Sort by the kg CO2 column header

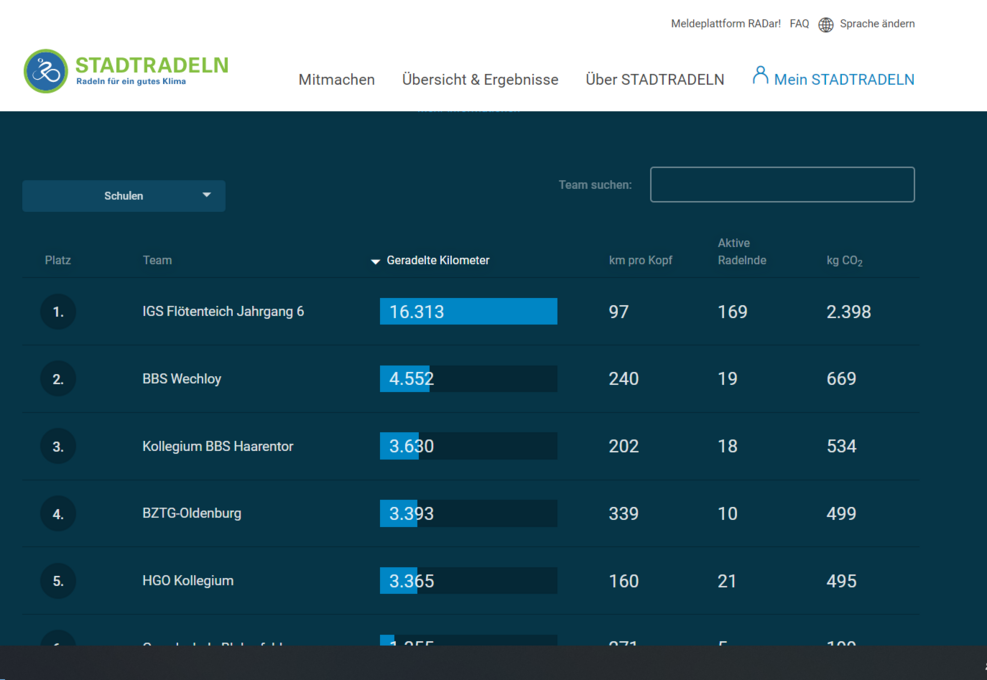pyautogui.click(x=844, y=261)
